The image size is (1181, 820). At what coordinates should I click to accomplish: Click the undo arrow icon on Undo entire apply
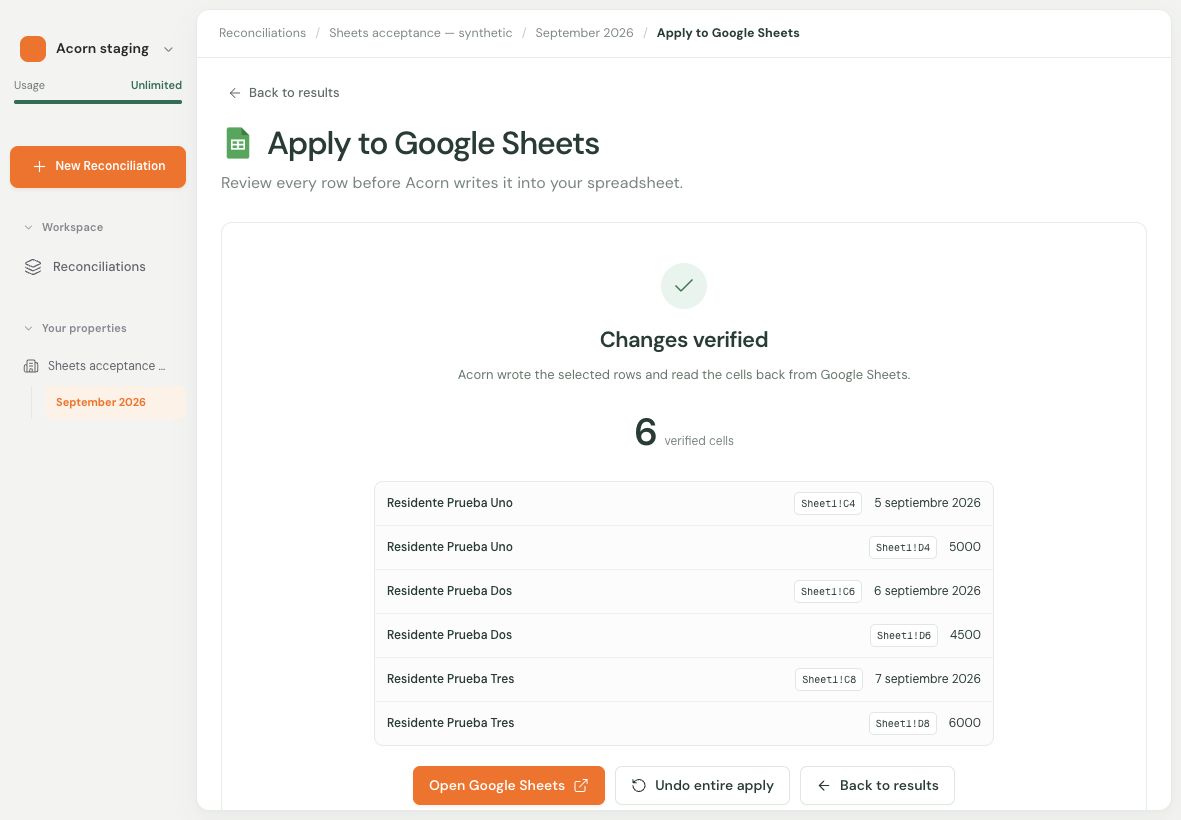(639, 785)
